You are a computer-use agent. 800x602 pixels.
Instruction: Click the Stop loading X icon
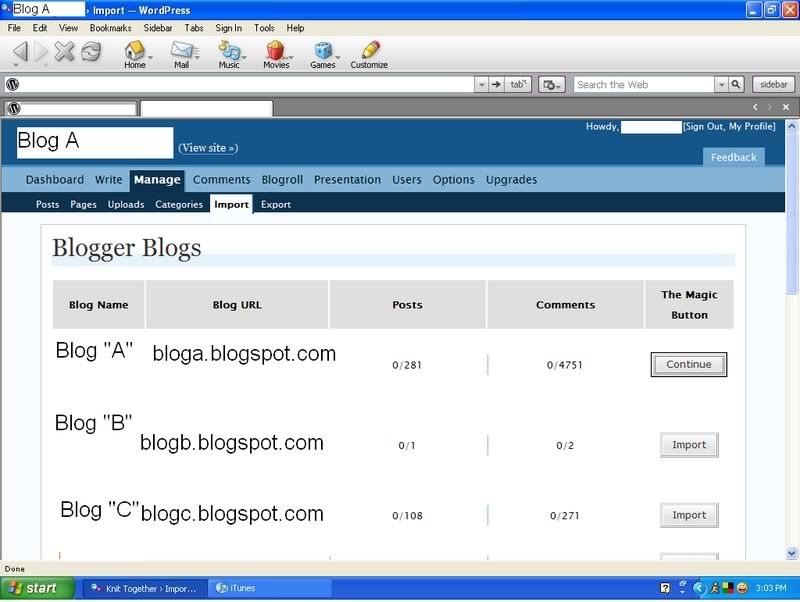64,51
